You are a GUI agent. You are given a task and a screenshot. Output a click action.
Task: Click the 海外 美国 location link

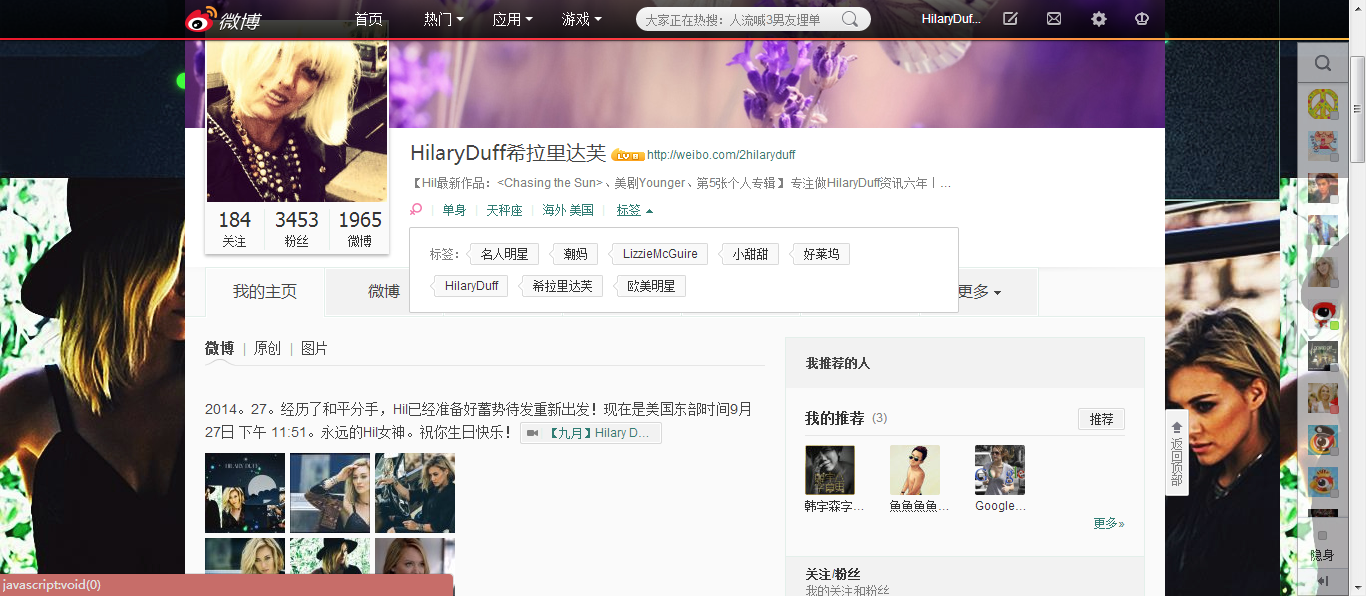(x=568, y=210)
